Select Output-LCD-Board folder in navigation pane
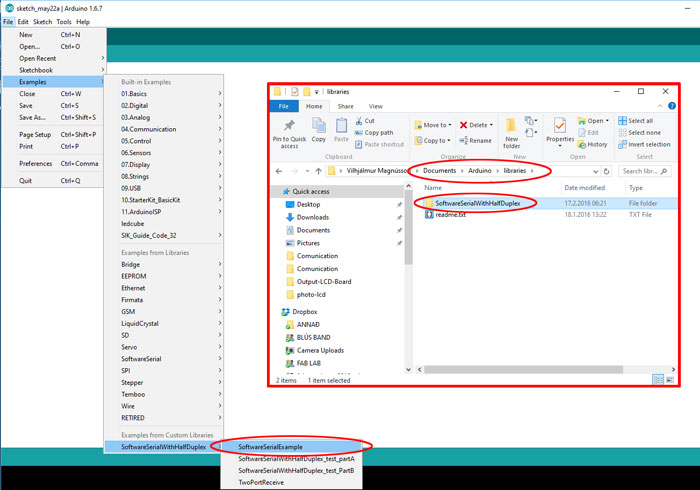 pyautogui.click(x=324, y=282)
